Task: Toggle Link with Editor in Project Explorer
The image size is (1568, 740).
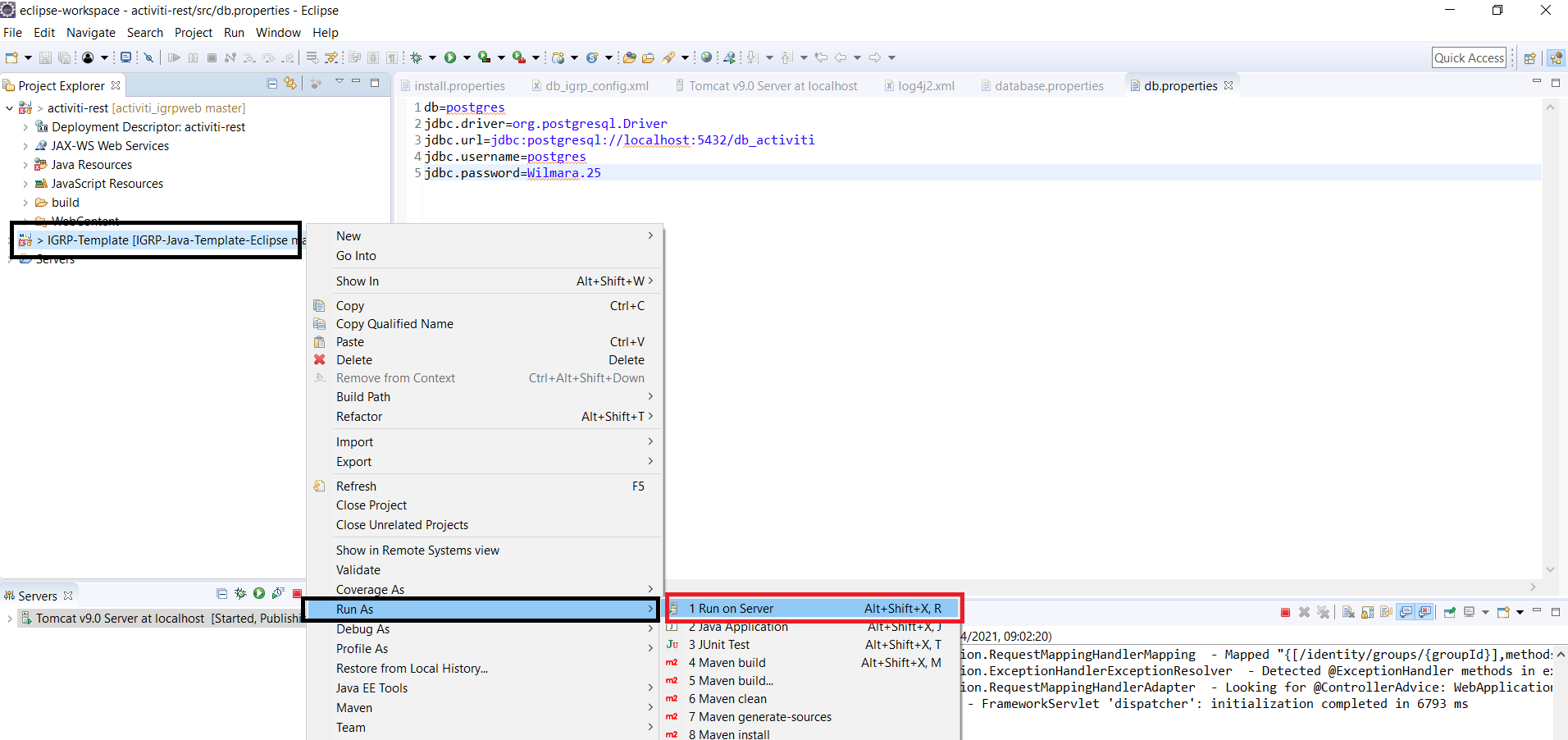Action: (289, 84)
